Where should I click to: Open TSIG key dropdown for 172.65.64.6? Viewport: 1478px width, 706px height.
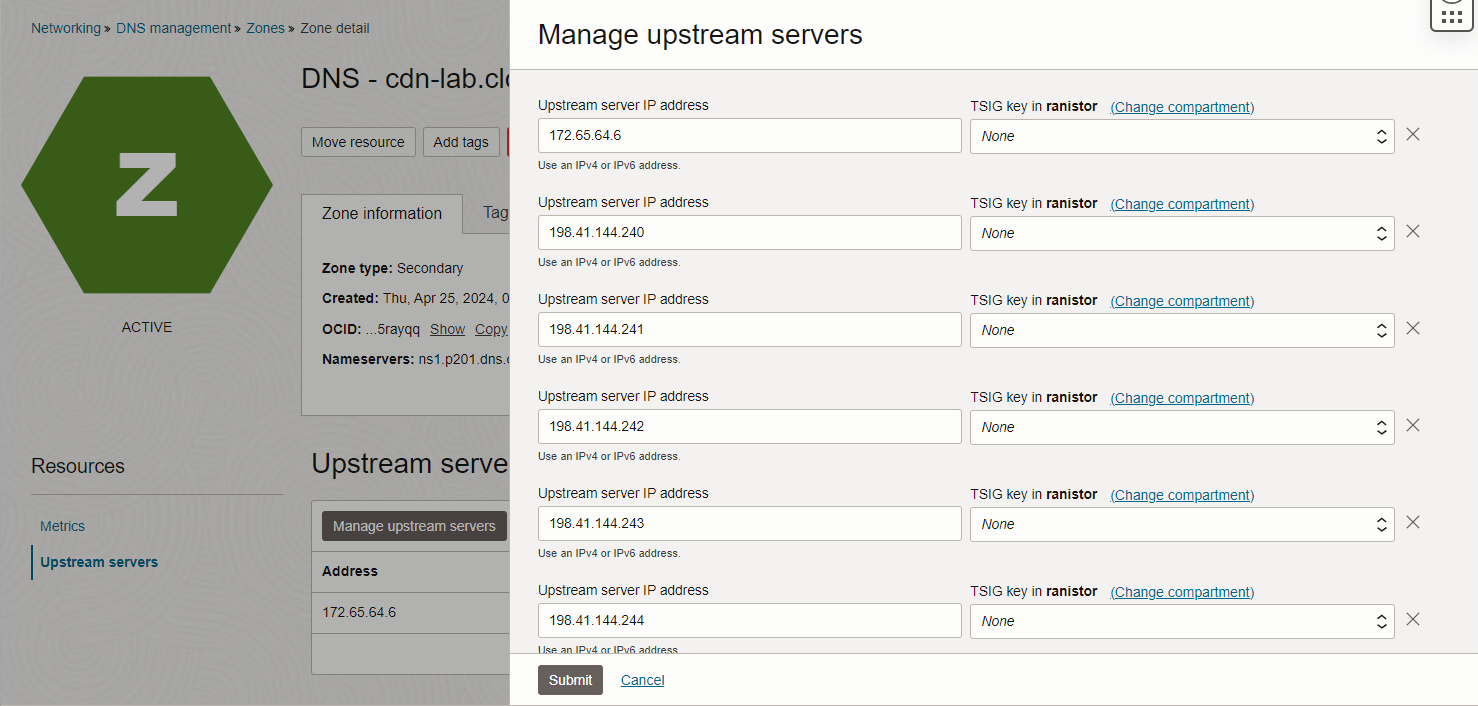click(1181, 136)
